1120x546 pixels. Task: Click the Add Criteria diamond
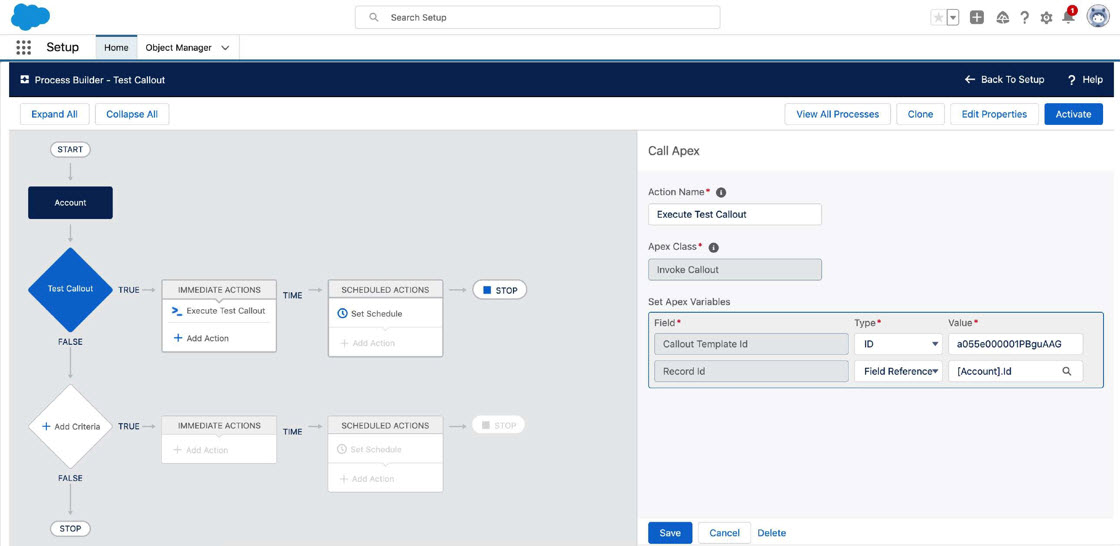pos(70,426)
